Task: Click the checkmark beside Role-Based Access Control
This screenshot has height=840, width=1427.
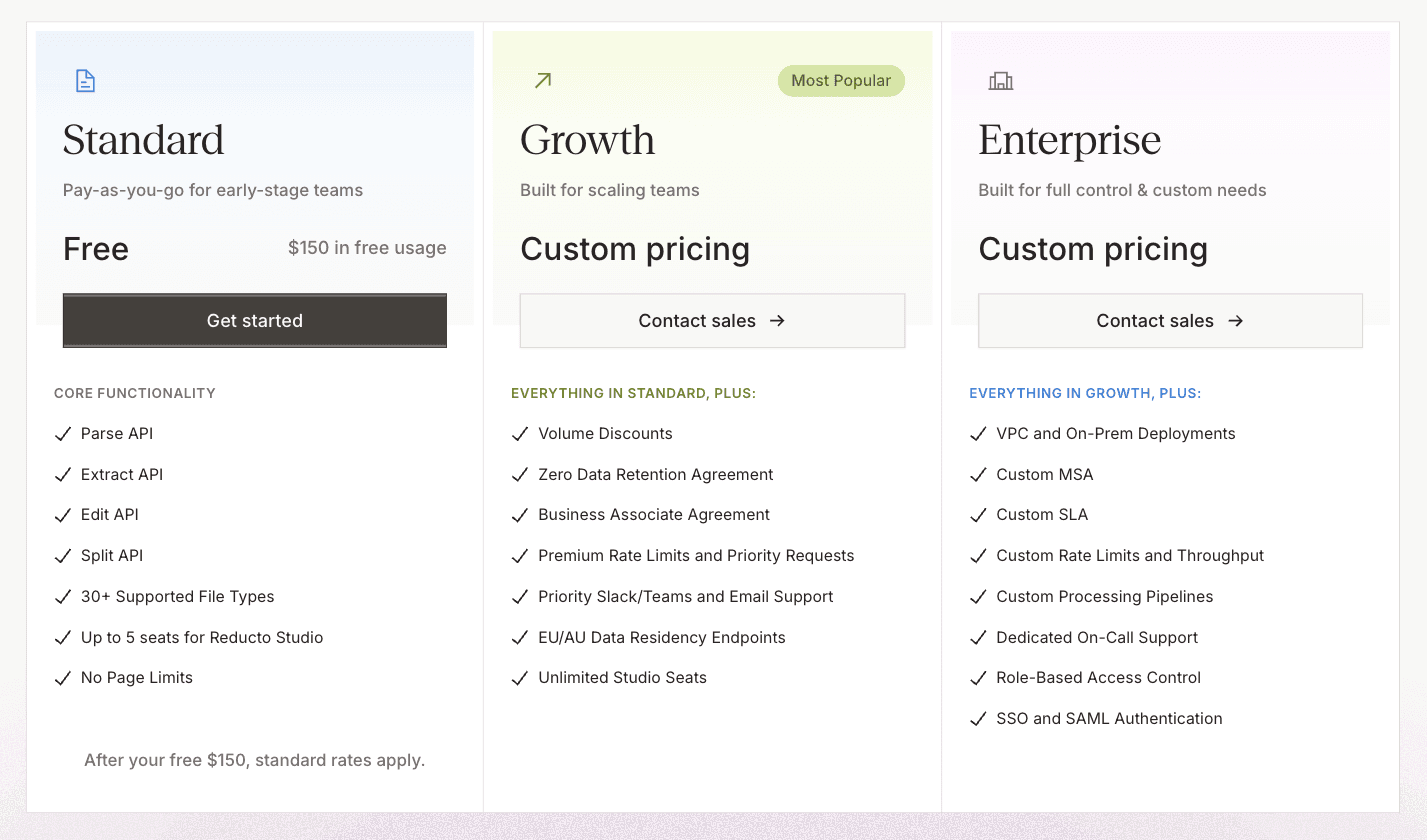Action: (979, 678)
